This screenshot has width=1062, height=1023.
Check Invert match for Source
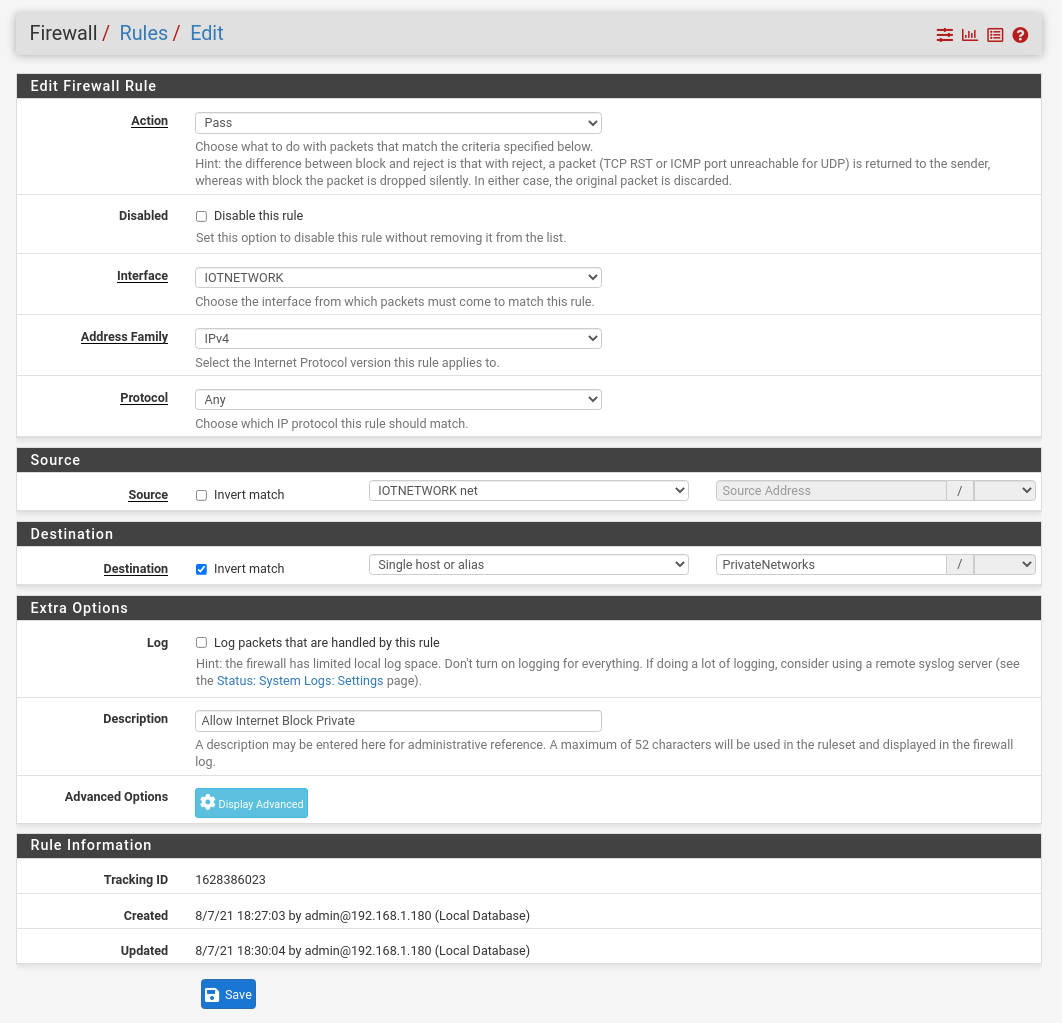201,494
